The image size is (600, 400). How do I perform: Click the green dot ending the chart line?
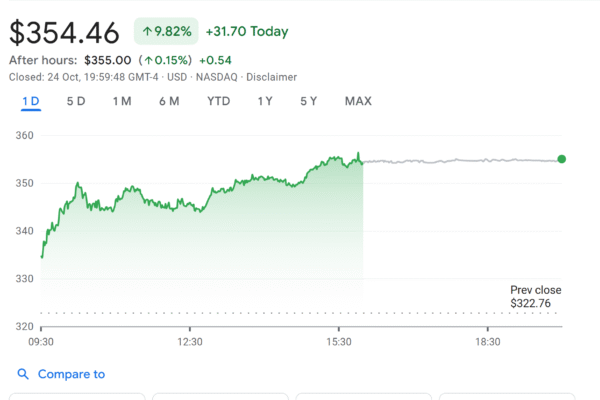(x=561, y=159)
